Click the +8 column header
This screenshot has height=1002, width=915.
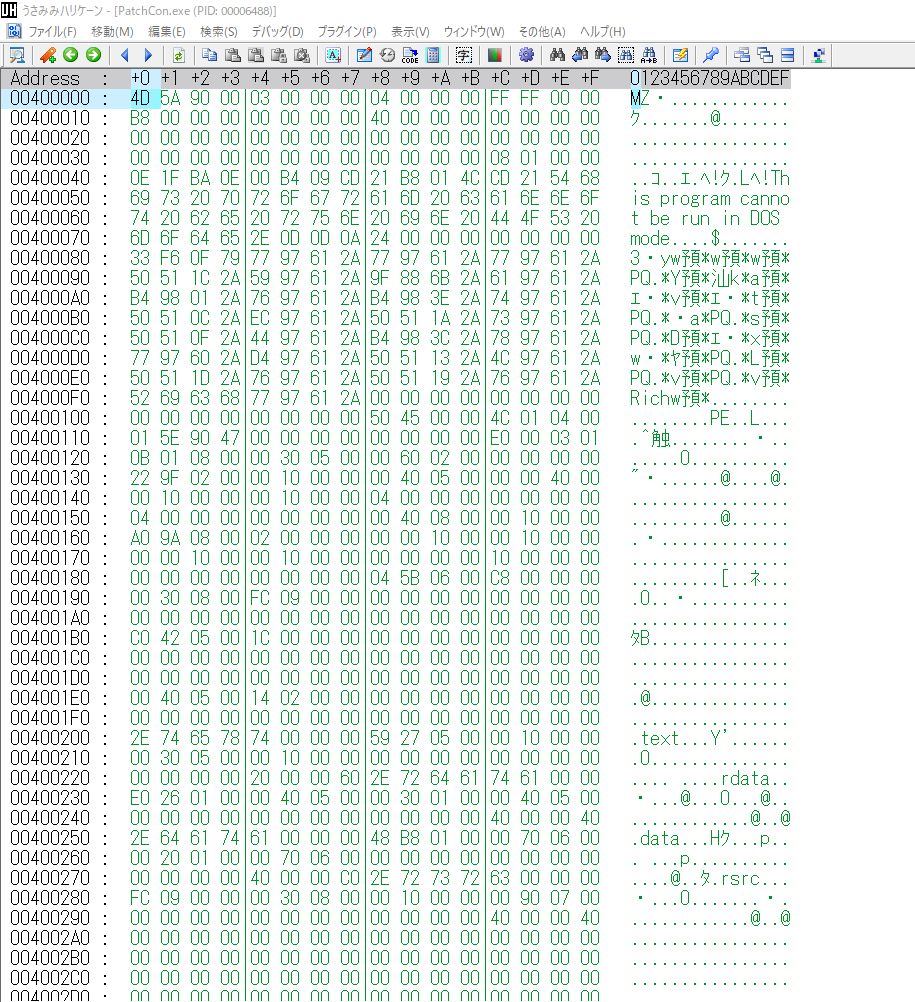coord(380,78)
